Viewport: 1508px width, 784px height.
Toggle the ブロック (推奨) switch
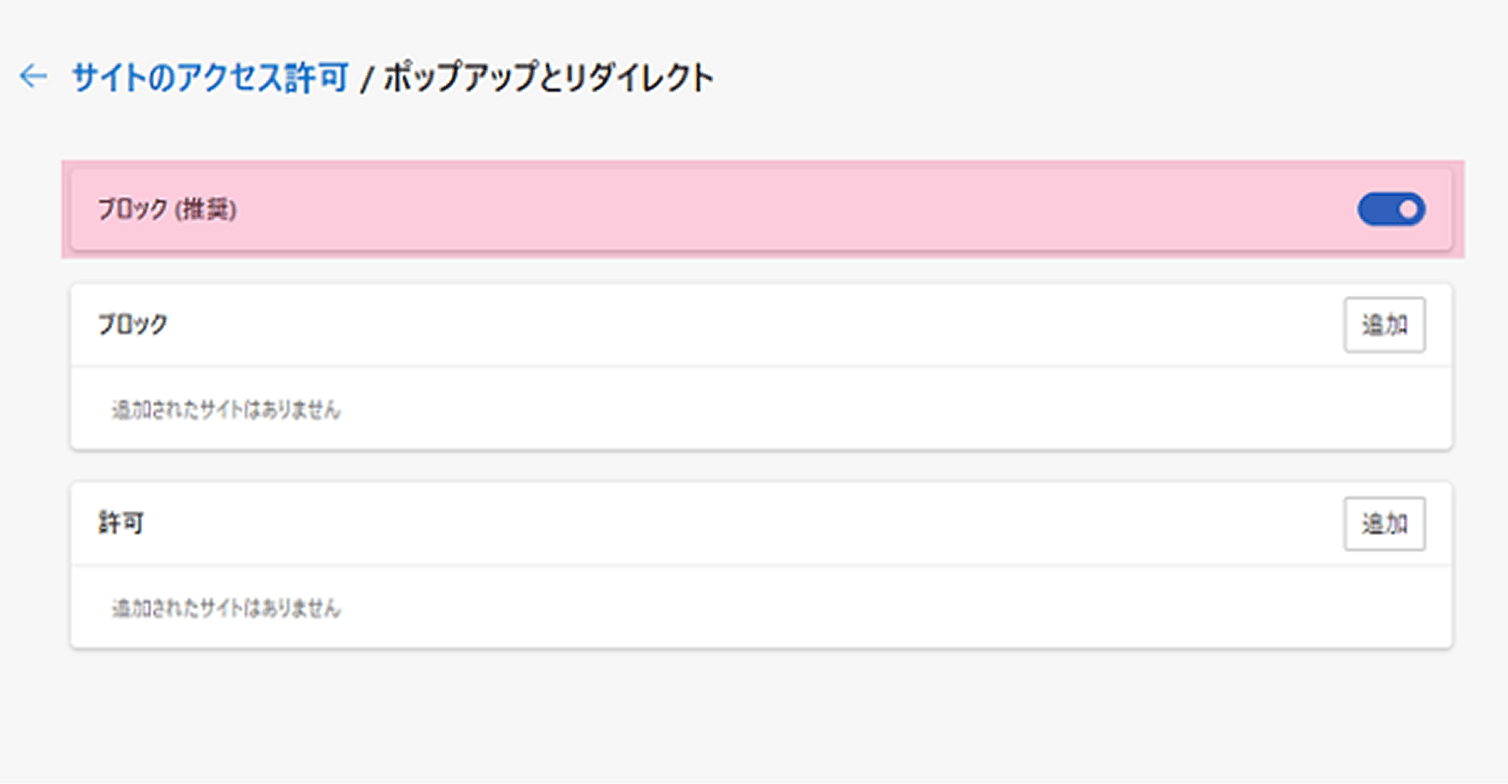coord(1390,210)
